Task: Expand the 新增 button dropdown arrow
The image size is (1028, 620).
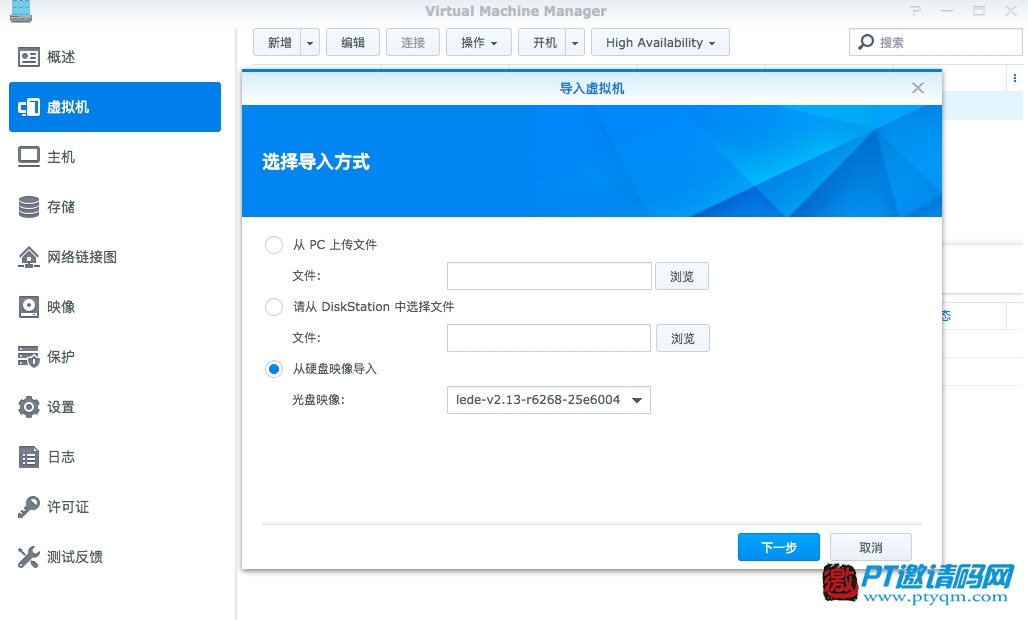Action: pos(310,43)
